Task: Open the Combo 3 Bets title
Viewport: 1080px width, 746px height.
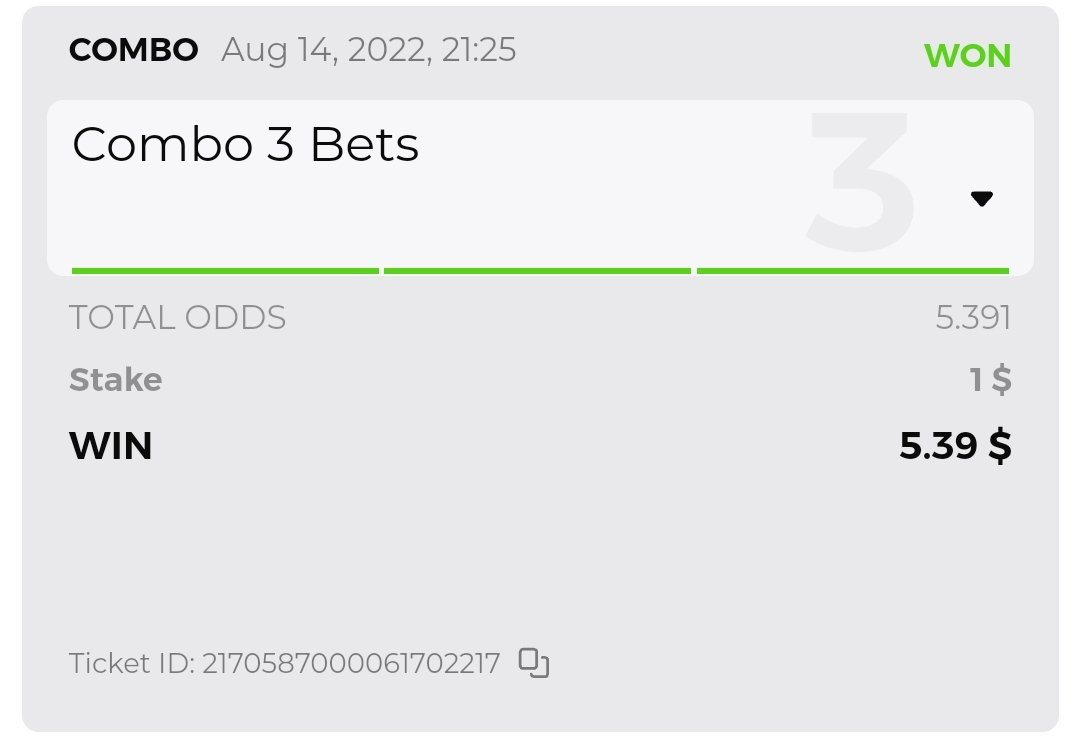Action: 246,146
